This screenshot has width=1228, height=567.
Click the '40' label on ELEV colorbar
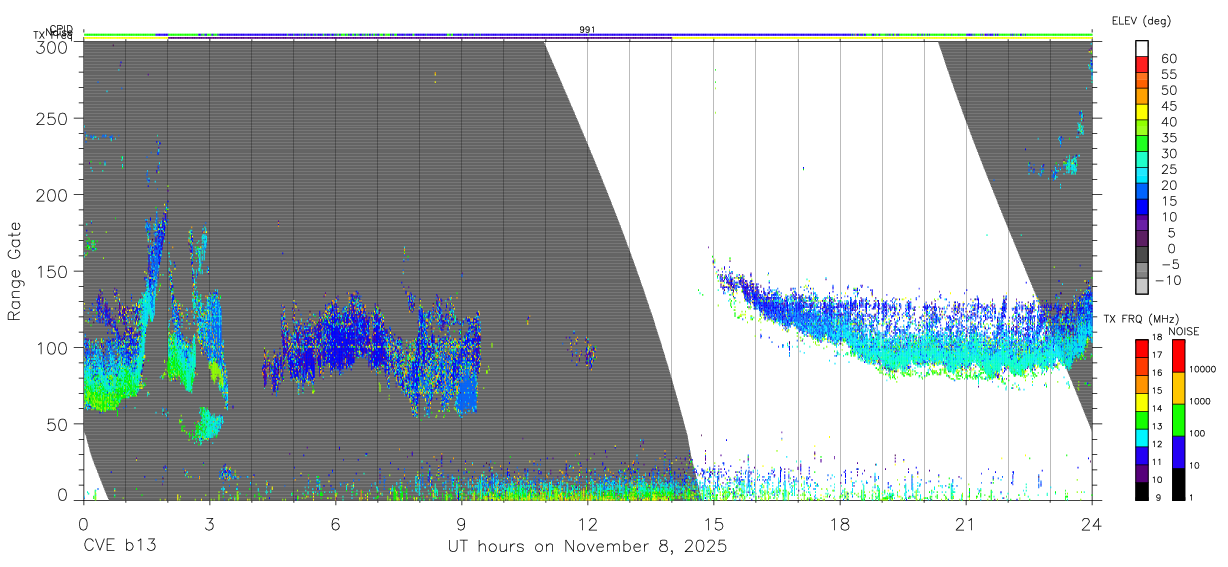pos(1168,122)
